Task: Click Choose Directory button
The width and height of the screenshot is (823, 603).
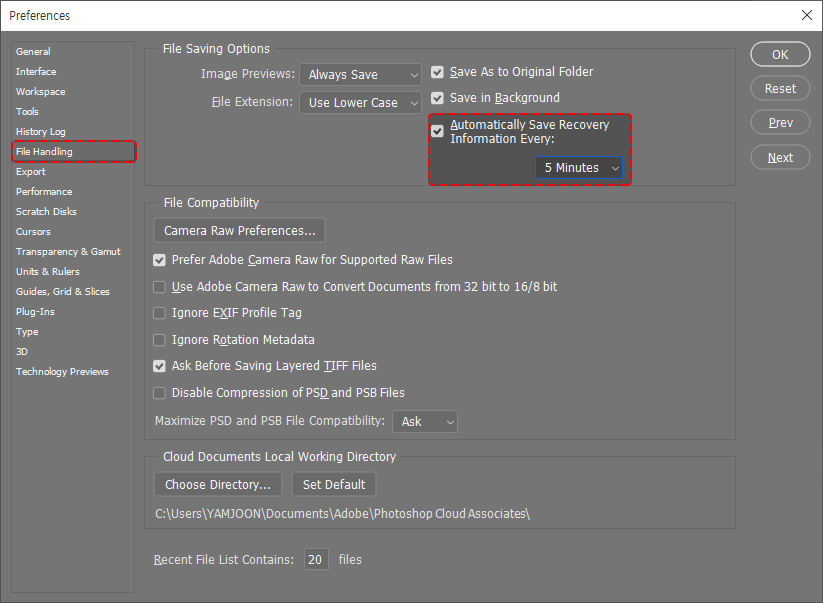Action: coord(218,484)
